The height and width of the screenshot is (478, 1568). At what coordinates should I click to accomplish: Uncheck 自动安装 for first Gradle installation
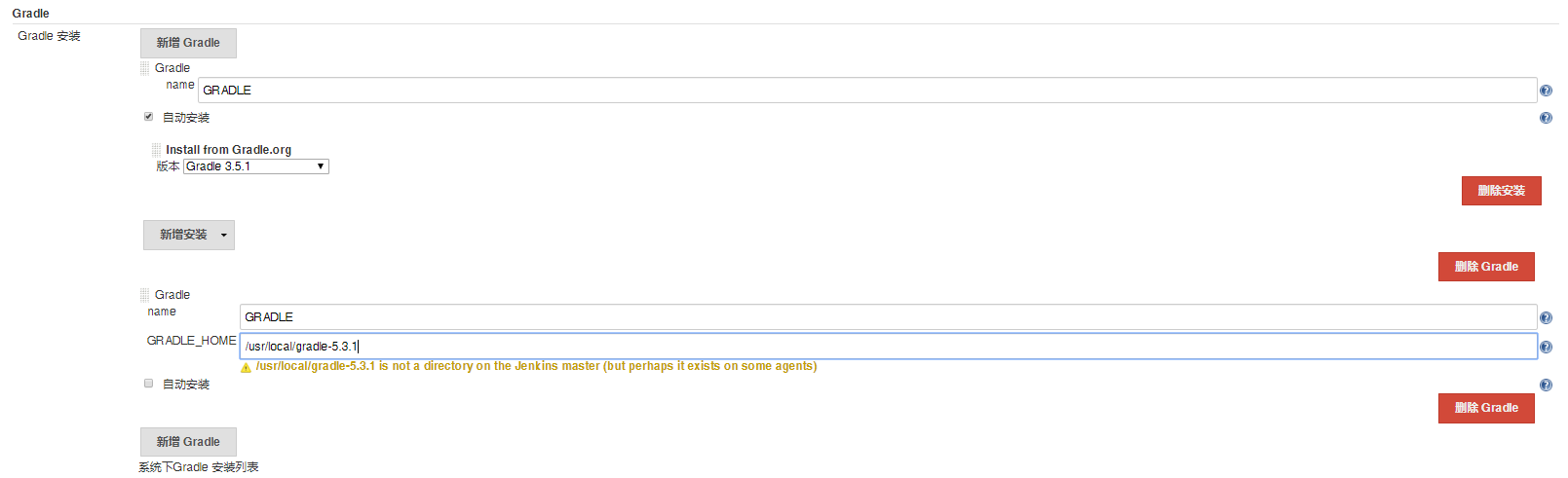click(149, 117)
